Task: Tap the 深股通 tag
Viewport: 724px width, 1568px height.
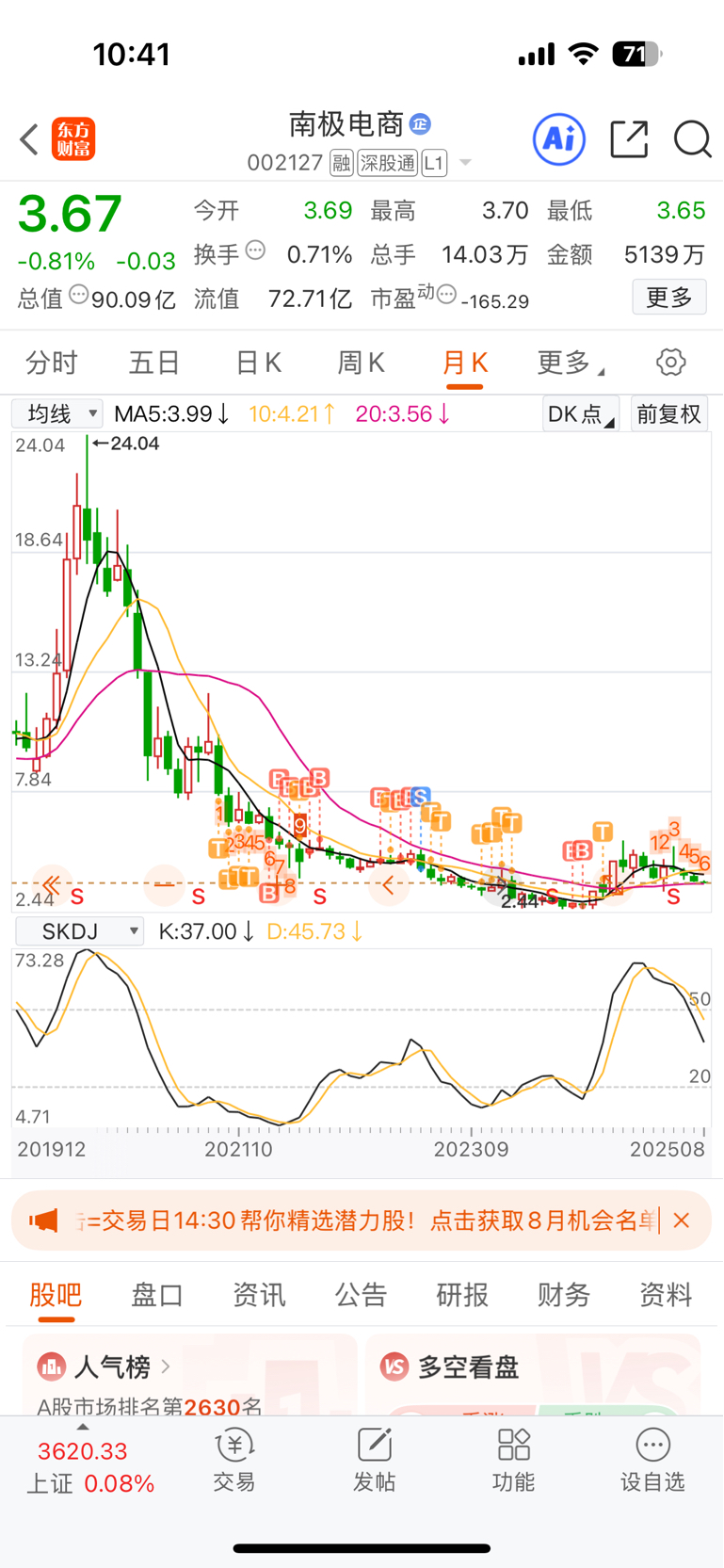Action: tap(387, 164)
